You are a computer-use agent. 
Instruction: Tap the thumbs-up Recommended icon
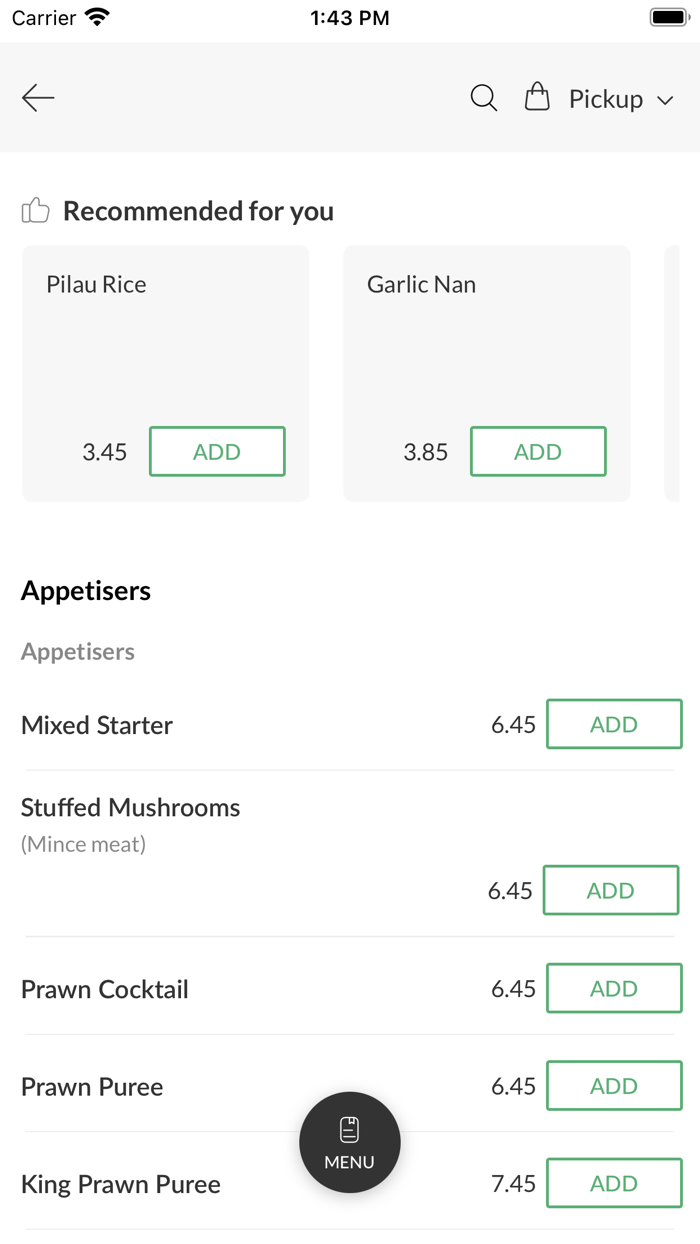36,210
